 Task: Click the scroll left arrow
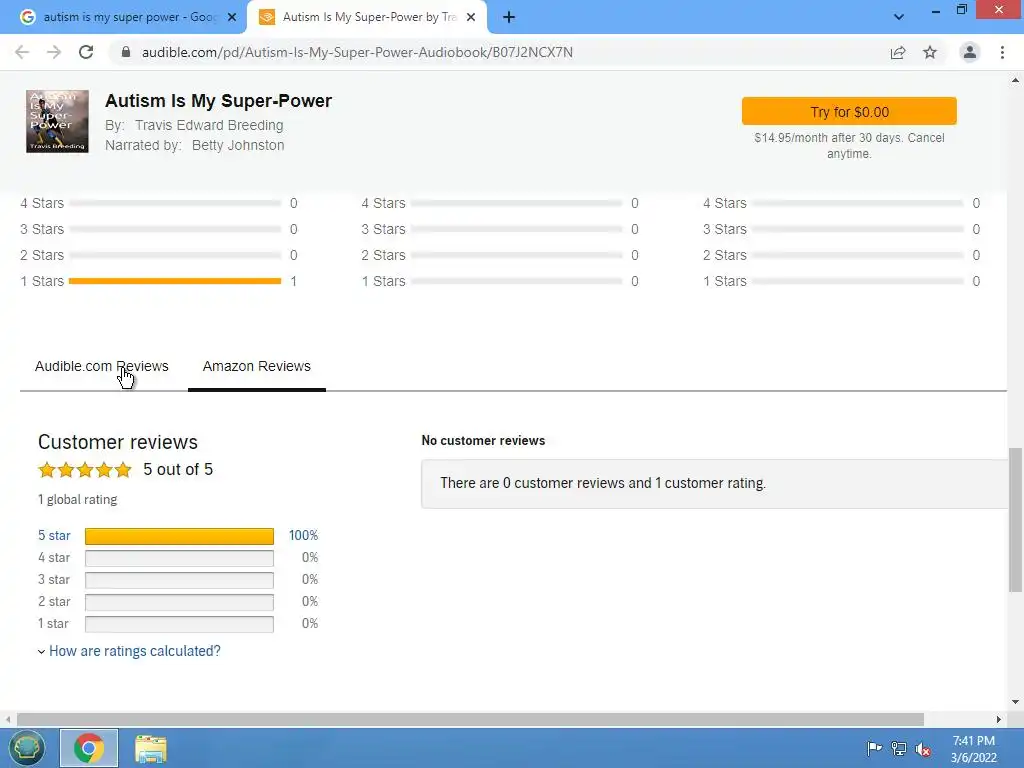[x=8, y=719]
